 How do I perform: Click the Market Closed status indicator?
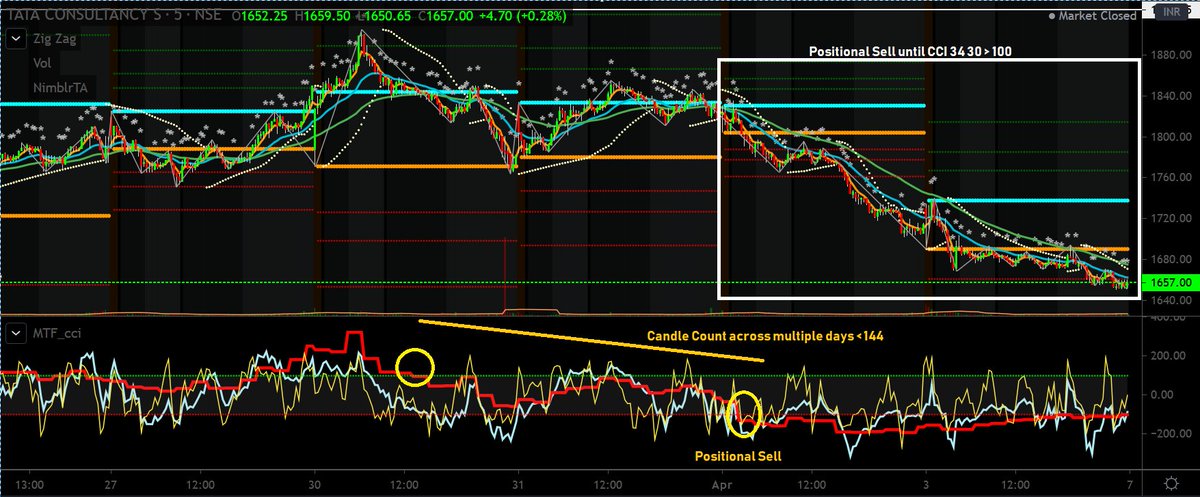(x=1093, y=15)
